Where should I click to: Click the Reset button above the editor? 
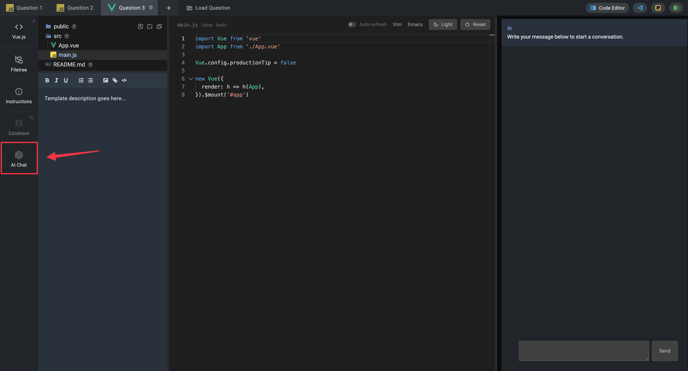point(475,25)
